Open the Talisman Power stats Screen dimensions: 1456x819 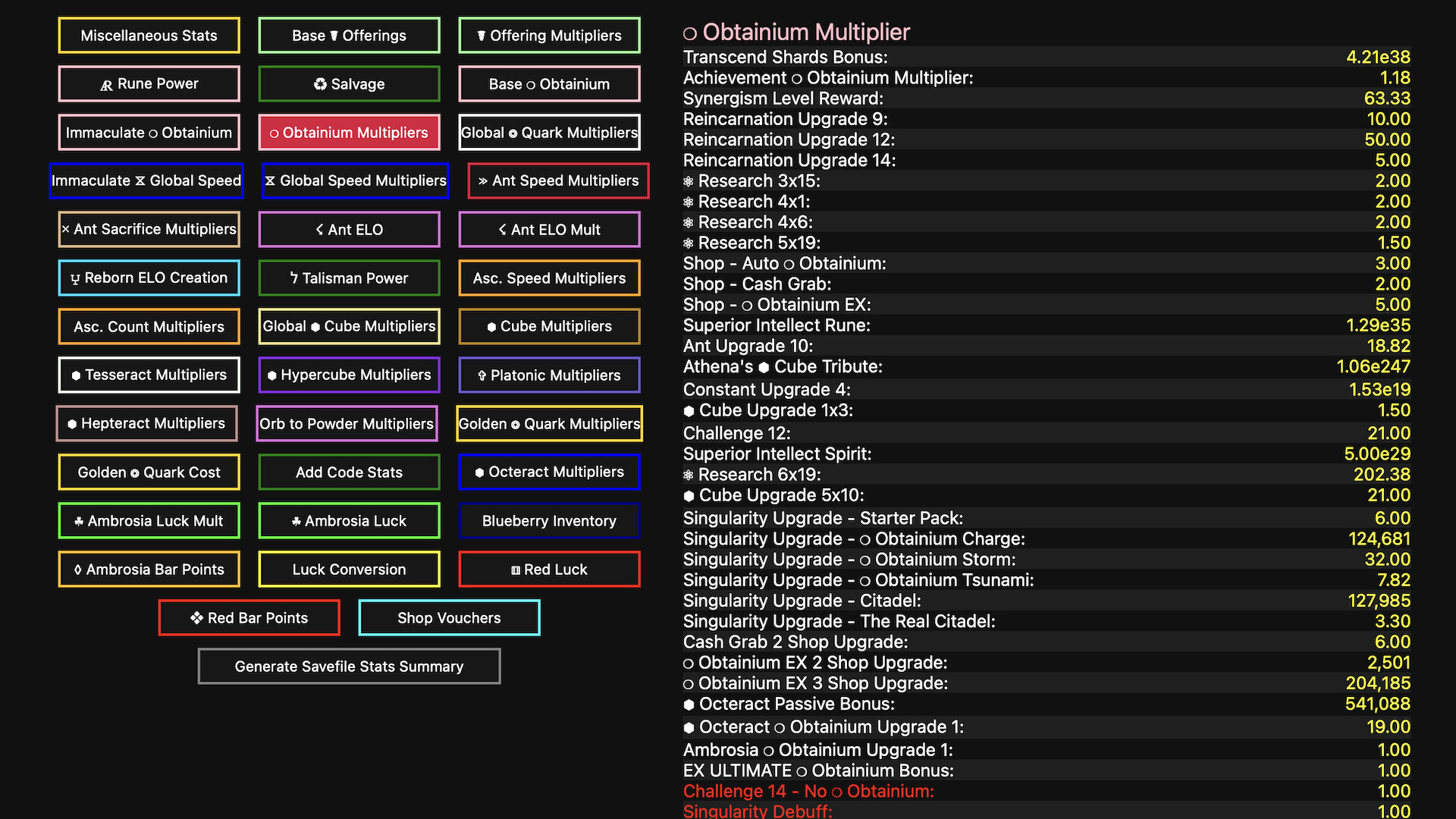349,278
